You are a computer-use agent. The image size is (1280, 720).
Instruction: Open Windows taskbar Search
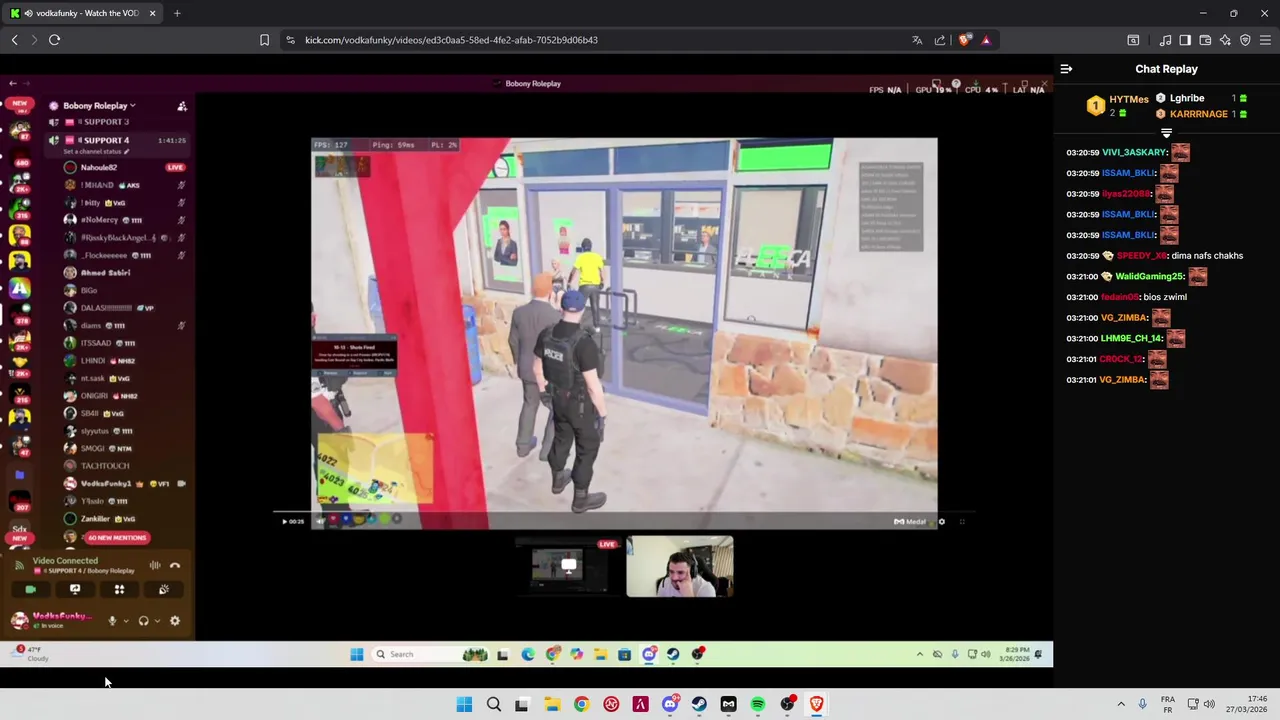click(x=494, y=705)
